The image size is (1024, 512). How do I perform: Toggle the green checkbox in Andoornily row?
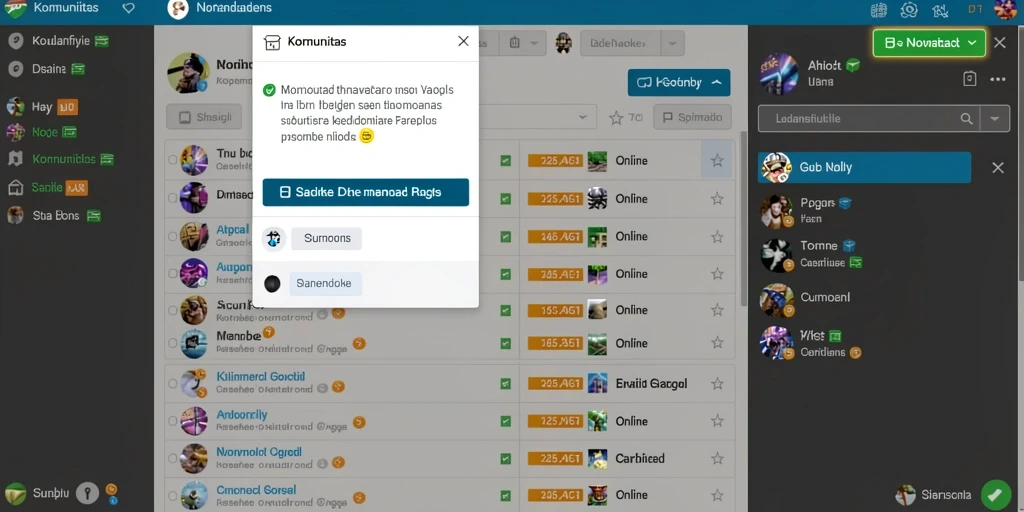(x=505, y=421)
